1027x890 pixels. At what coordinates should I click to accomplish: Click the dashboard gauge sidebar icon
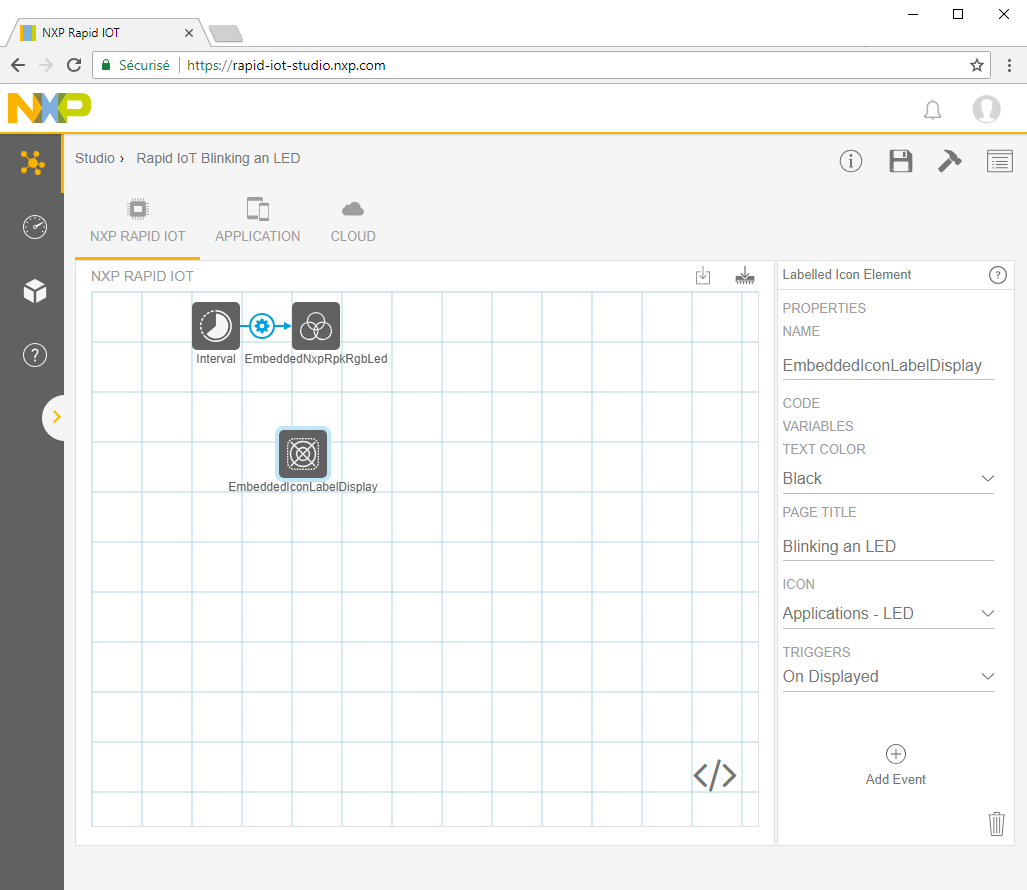coord(34,227)
